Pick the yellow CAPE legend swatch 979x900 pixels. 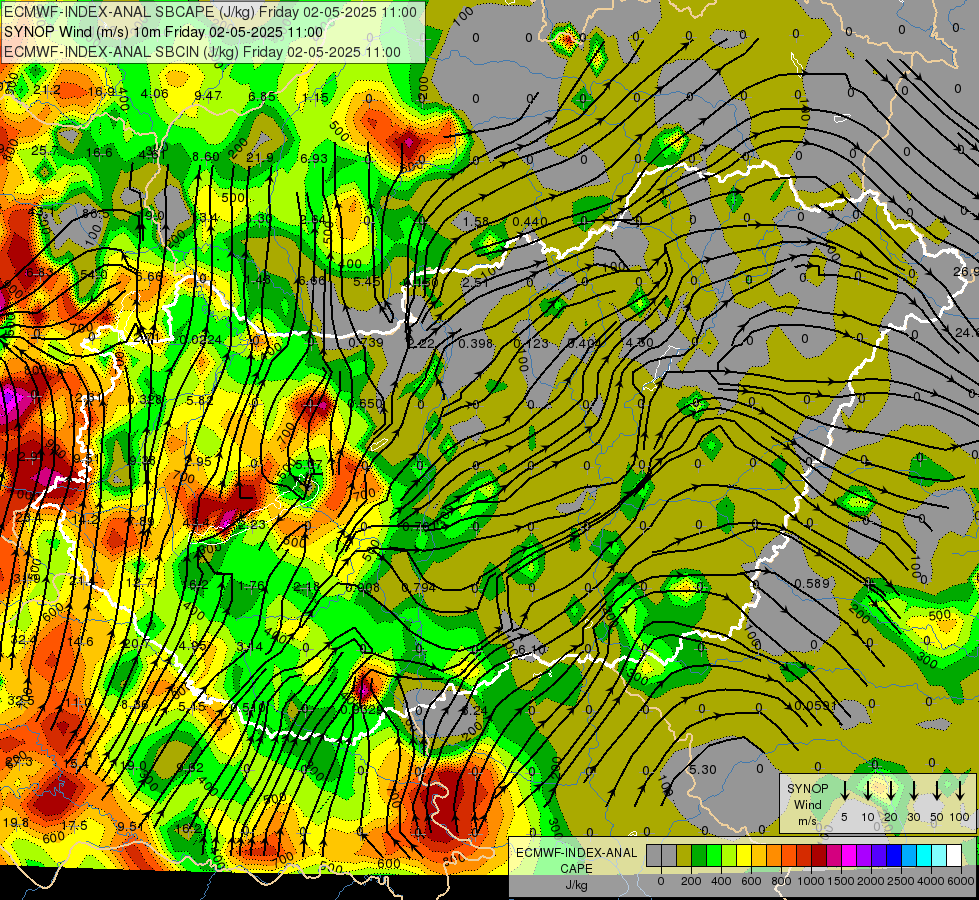pyautogui.click(x=744, y=855)
